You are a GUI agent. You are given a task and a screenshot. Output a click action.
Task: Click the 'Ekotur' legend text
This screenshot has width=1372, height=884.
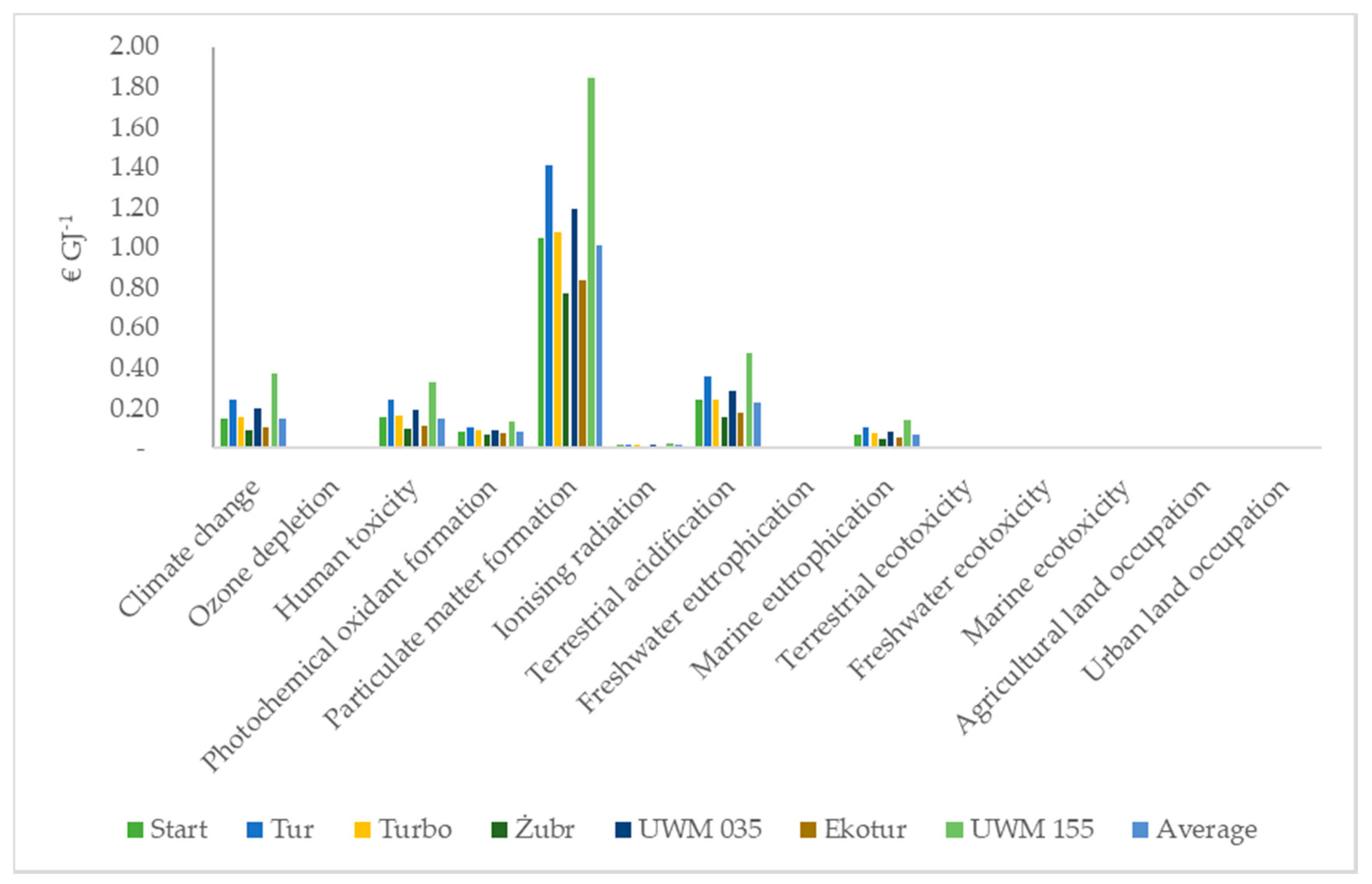point(866,829)
